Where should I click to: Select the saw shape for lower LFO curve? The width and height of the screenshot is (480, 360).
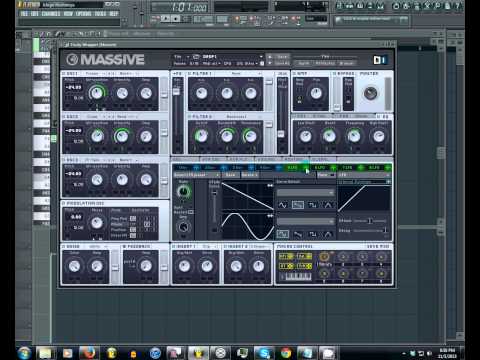pyautogui.click(x=298, y=234)
